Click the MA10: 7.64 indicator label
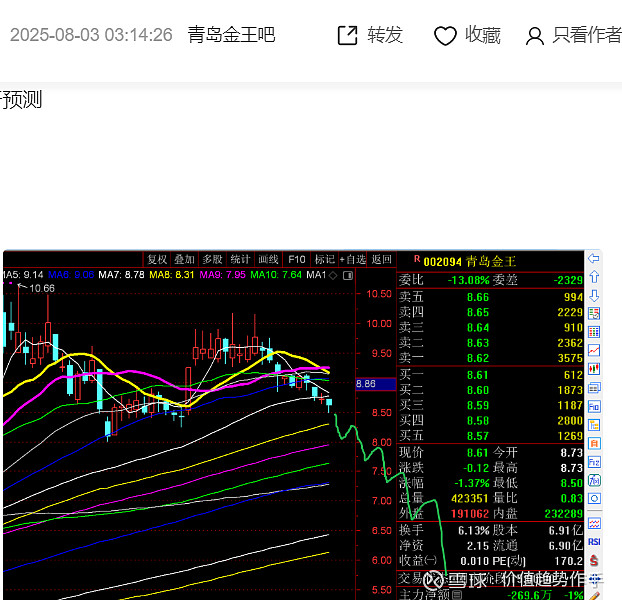622x600 pixels. tap(276, 275)
